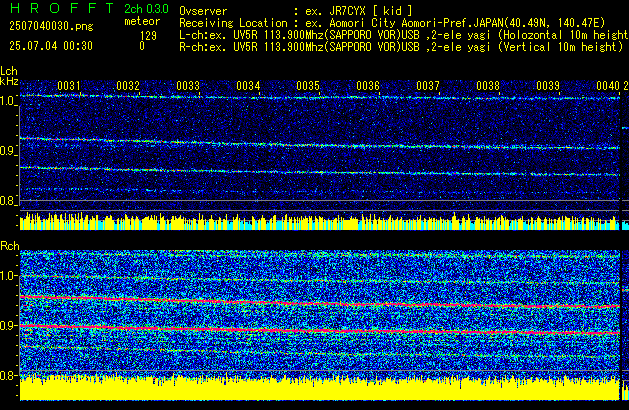Click time marker 0036
The image size is (629, 410).
(368, 86)
